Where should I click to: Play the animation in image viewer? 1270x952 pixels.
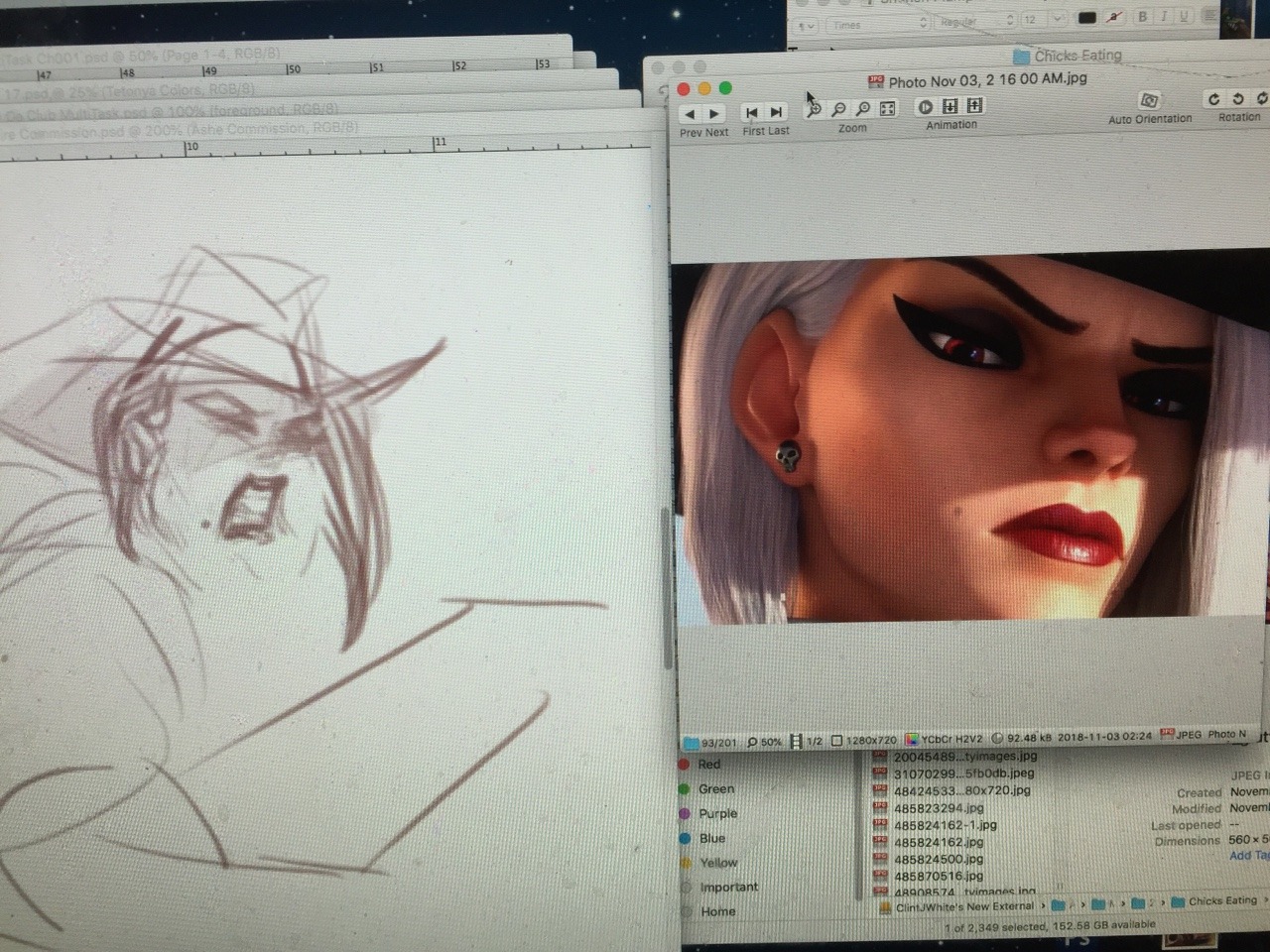click(925, 106)
